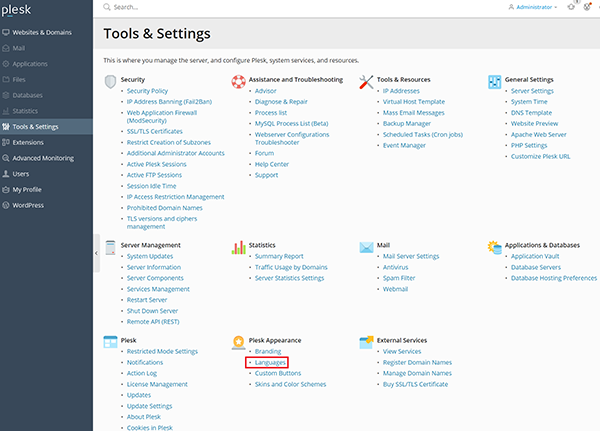Click the notifications icon in the top bar
600x431 pixels.
pos(571,7)
